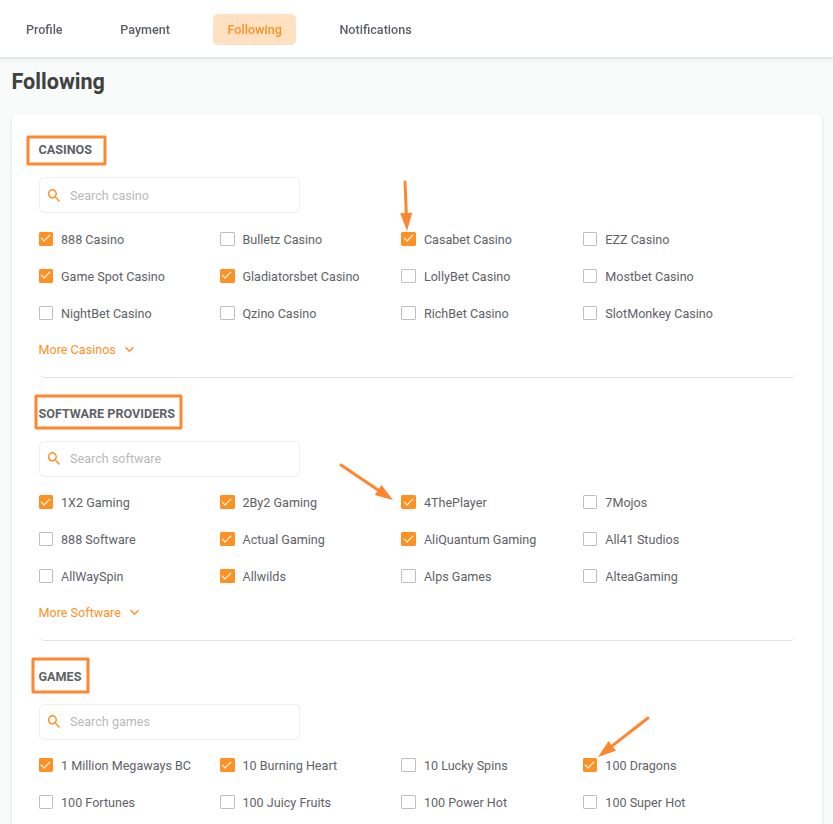Click the CASINOS section heading
833x824 pixels.
(65, 150)
